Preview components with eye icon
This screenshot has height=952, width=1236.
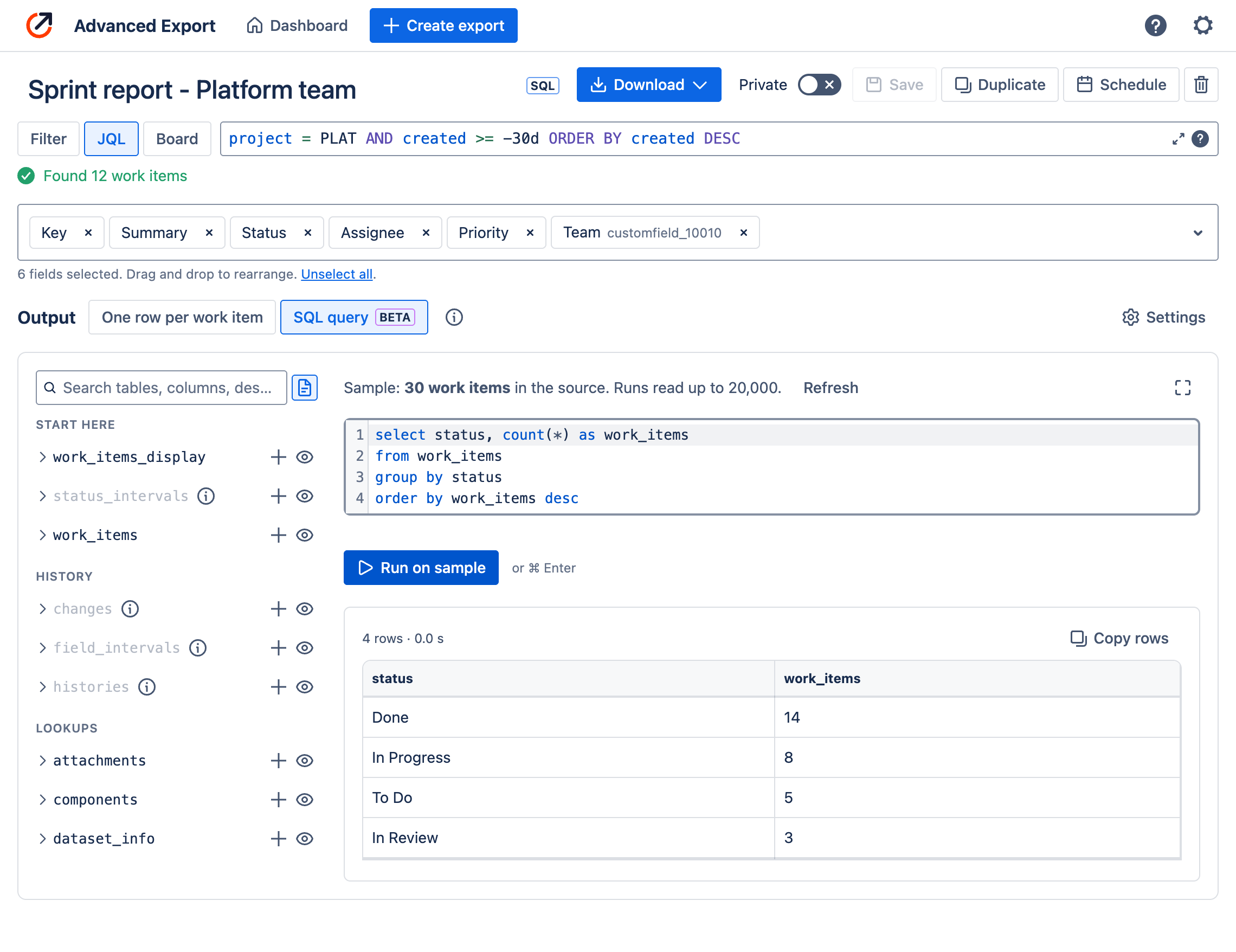305,800
